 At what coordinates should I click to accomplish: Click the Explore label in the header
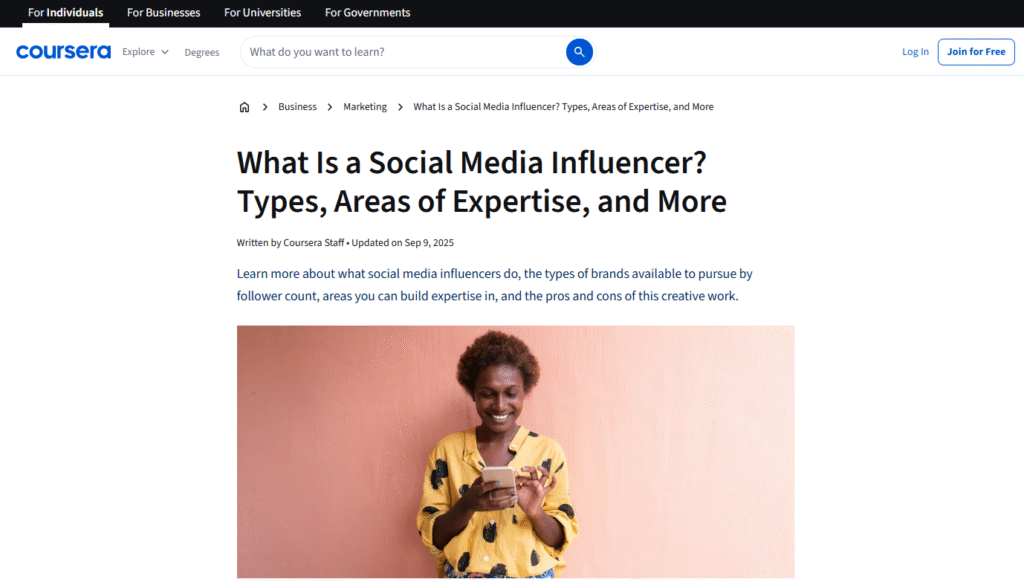(x=138, y=52)
